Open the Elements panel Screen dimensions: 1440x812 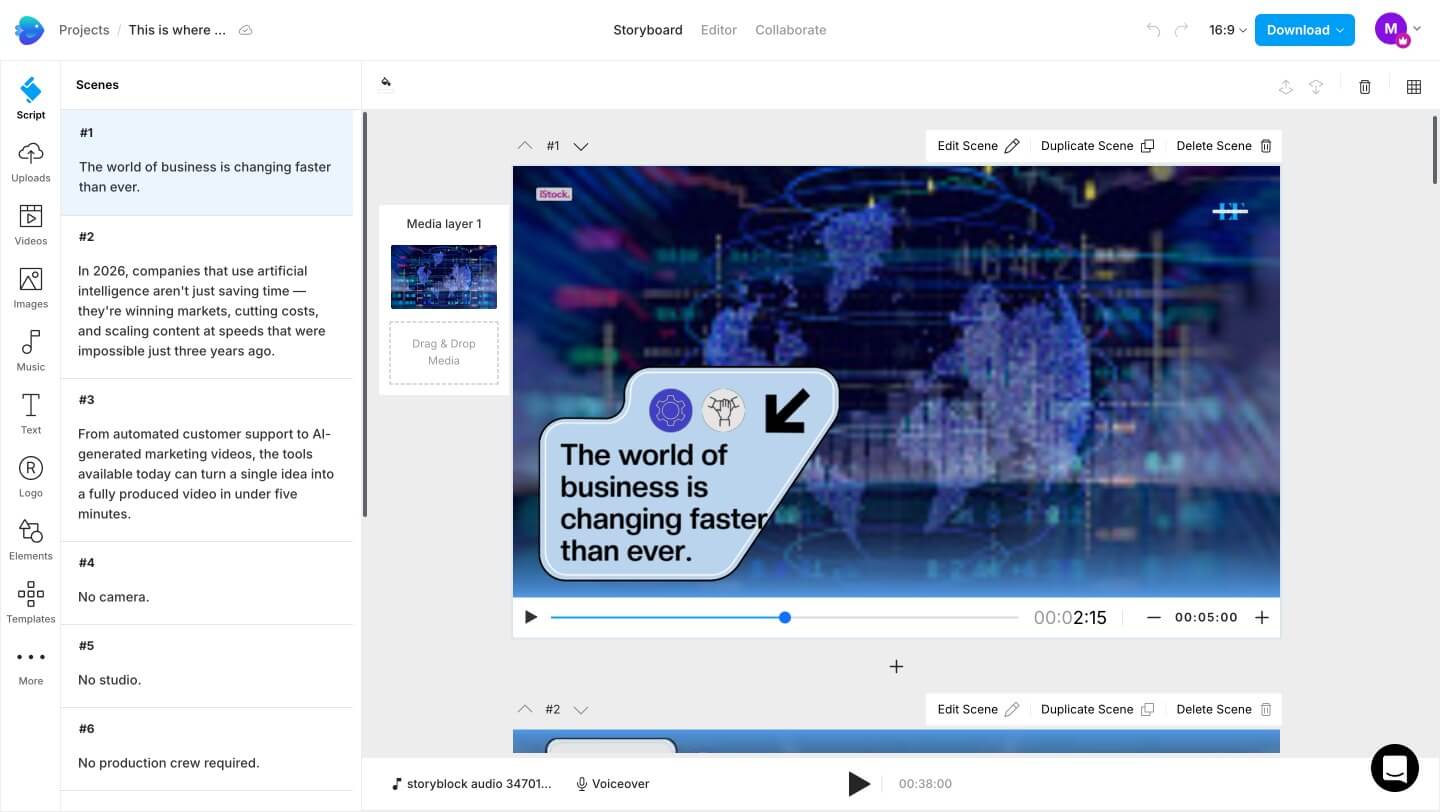(31, 540)
